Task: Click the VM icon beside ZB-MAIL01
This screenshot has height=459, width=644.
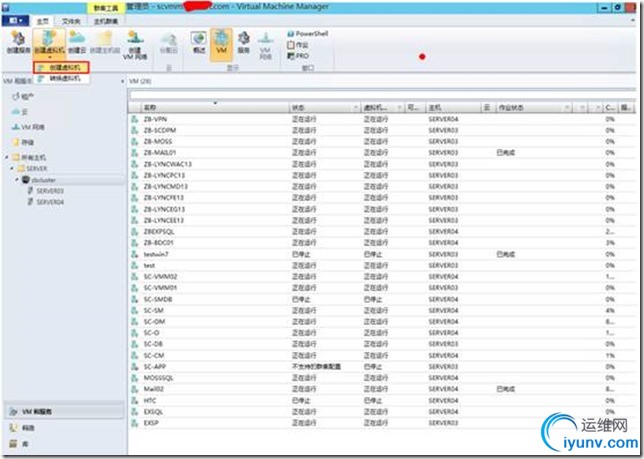Action: (x=134, y=153)
